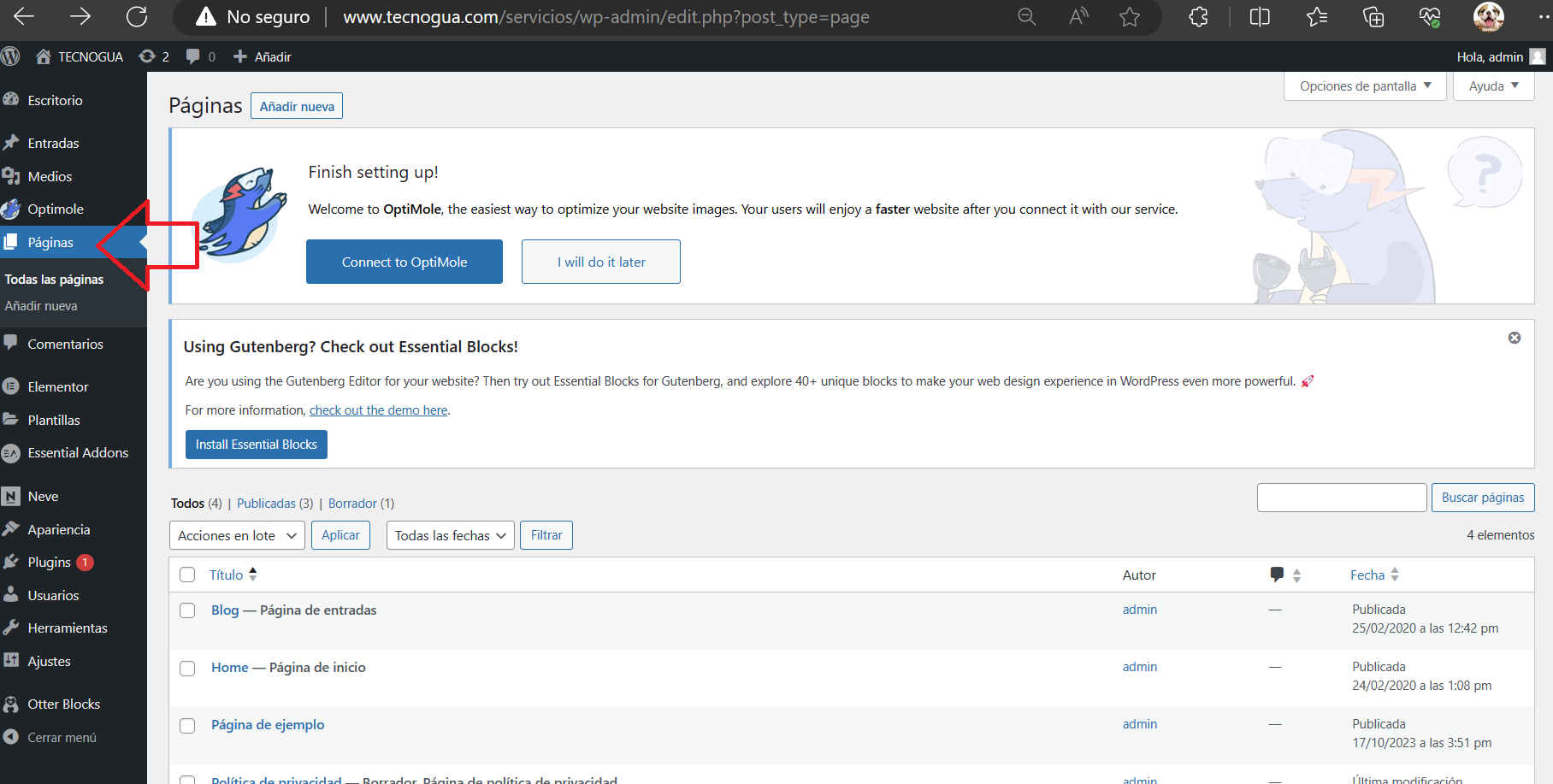Viewport: 1553px width, 784px height.
Task: Filter by Borrador (1) link
Action: coord(362,504)
